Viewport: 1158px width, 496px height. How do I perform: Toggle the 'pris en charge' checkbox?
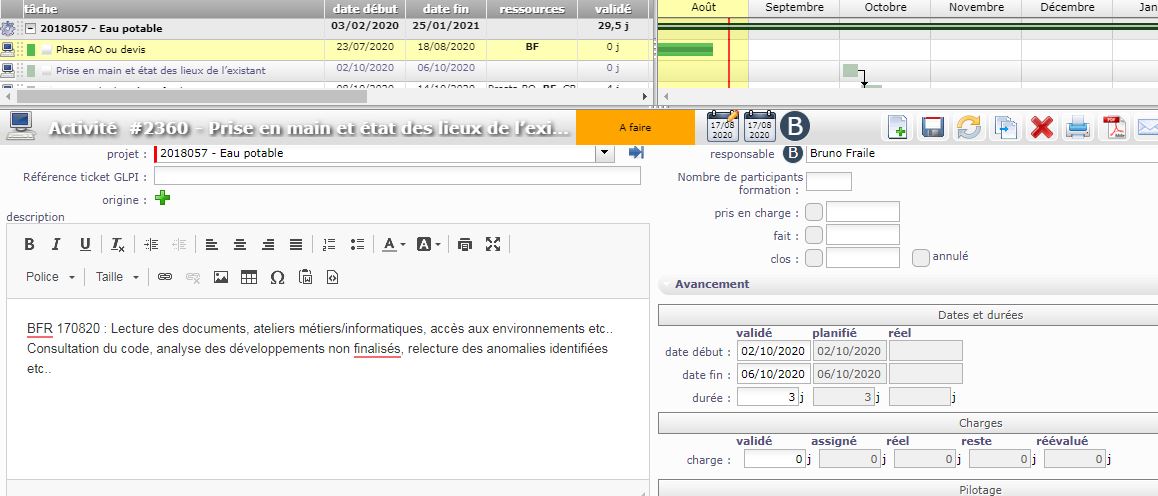[x=814, y=212]
